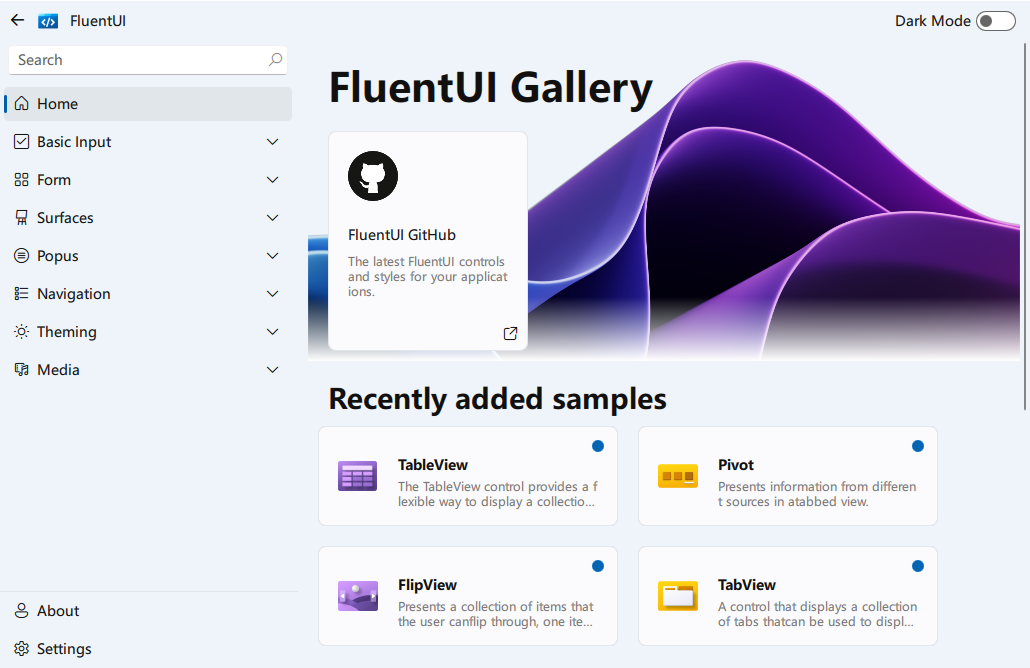Toggle the Dark Mode switch
This screenshot has height=668, width=1030.
pos(996,21)
